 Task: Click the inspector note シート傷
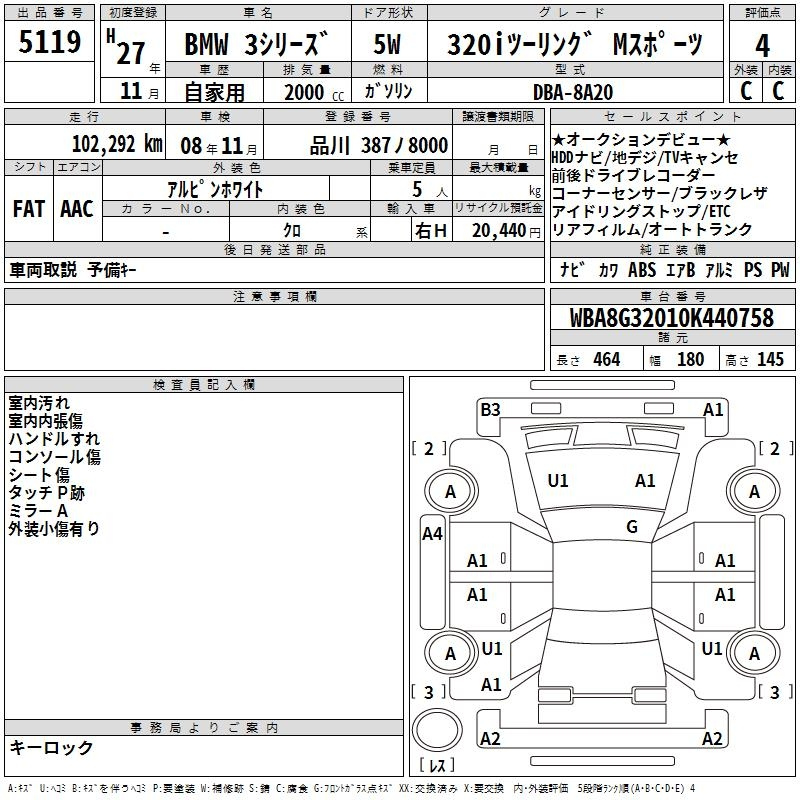(39, 474)
